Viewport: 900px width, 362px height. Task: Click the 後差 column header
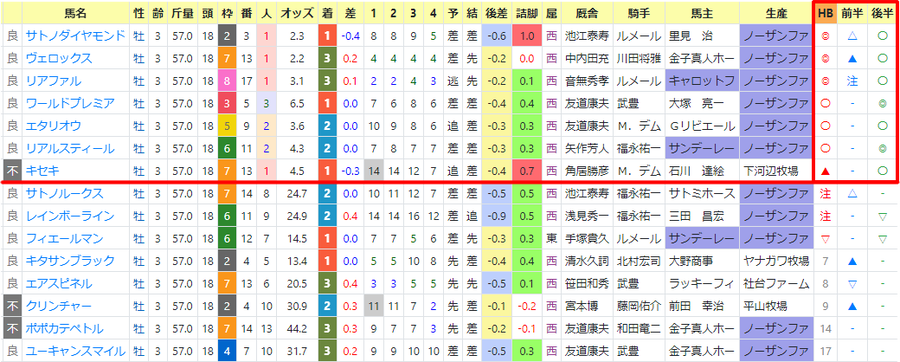[x=495, y=13]
